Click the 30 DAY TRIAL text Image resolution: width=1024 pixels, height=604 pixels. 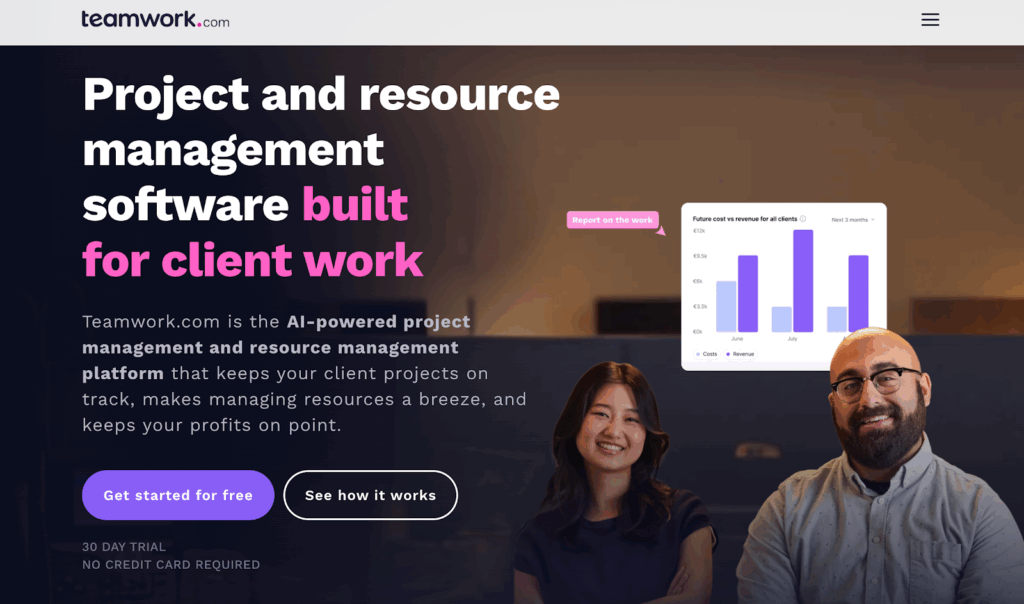point(124,547)
